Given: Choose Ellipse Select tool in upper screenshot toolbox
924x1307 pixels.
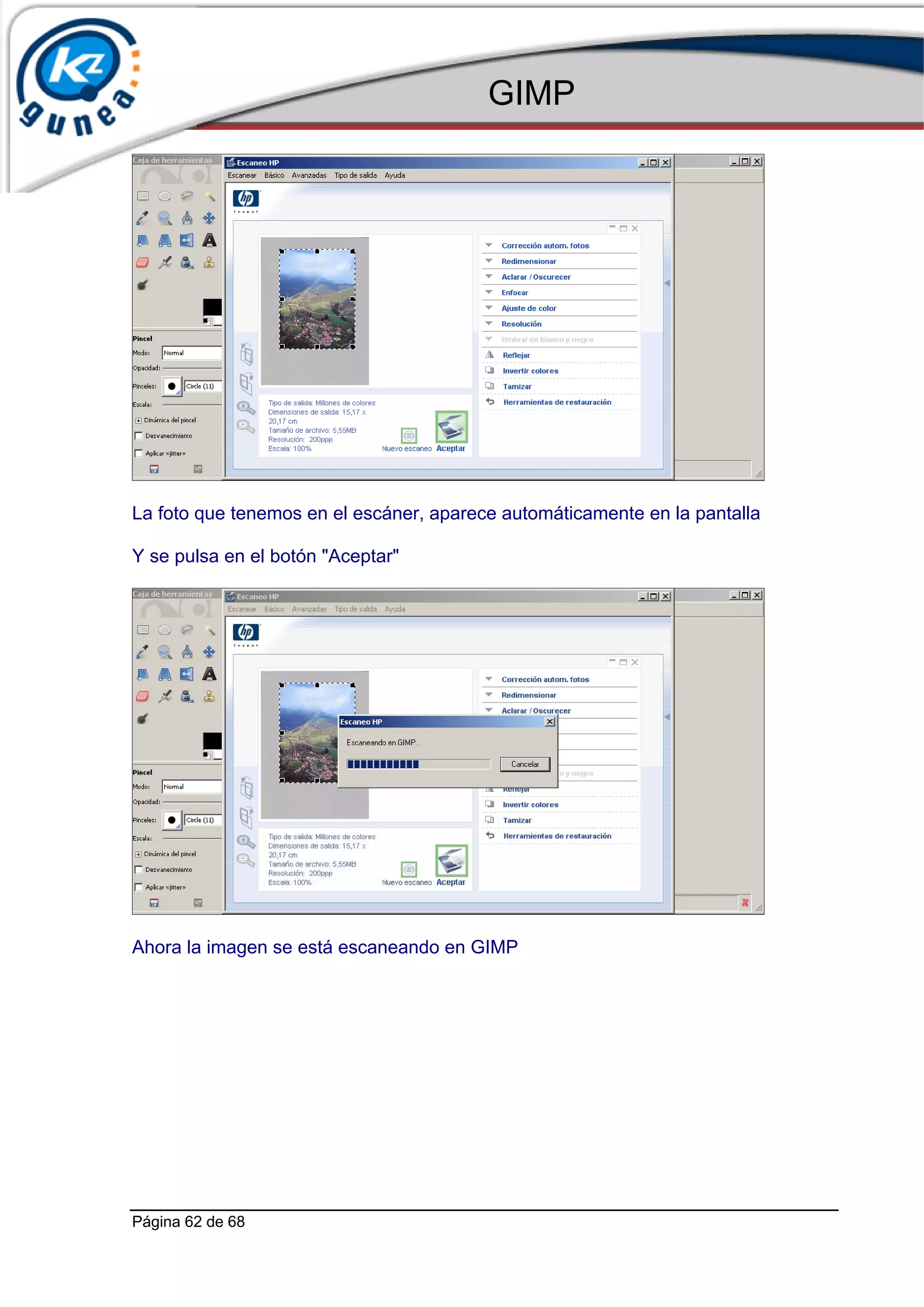Looking at the screenshot, I should (x=165, y=196).
